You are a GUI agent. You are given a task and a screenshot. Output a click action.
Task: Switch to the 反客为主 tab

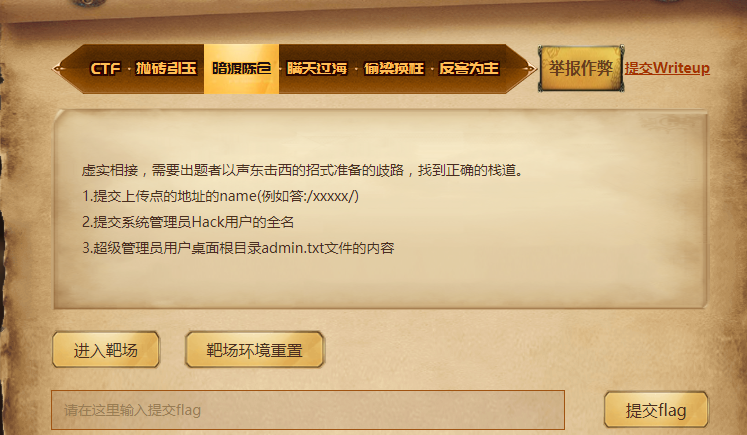tap(469, 69)
